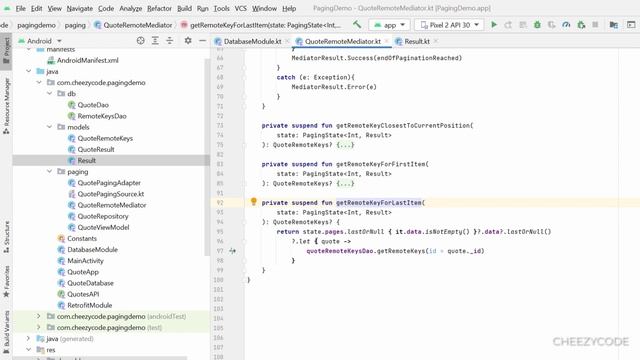Select RemoteKeysDao in project tree
Screen dimensions: 640x360
(102, 116)
